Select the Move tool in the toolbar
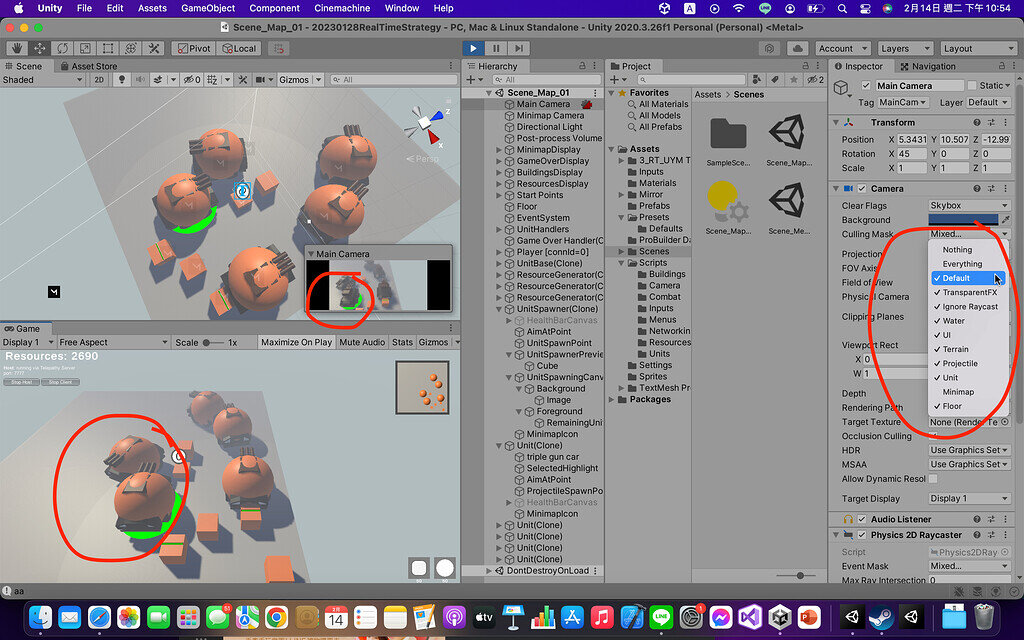This screenshot has height=640, width=1024. [x=37, y=47]
